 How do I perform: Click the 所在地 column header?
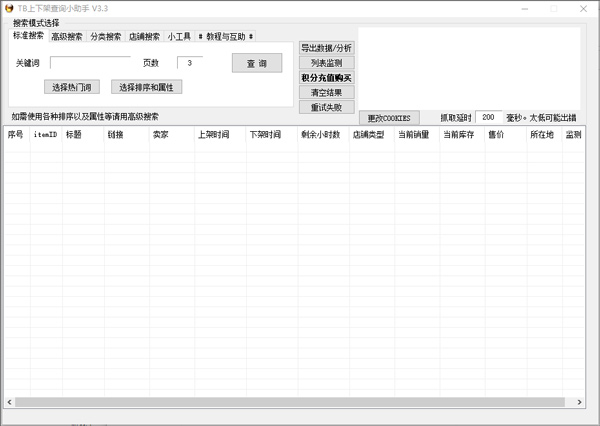pos(545,134)
